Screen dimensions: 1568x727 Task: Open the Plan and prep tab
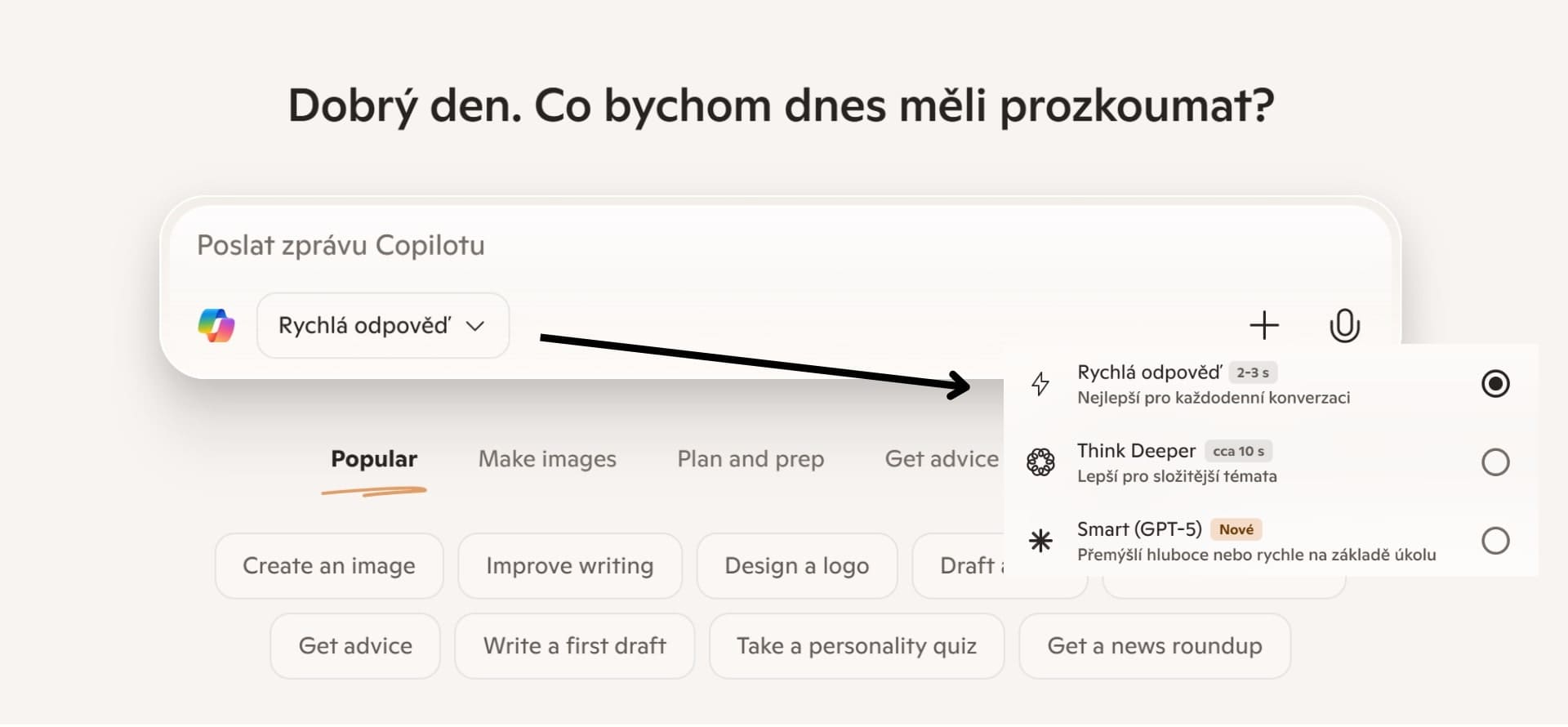click(x=750, y=459)
